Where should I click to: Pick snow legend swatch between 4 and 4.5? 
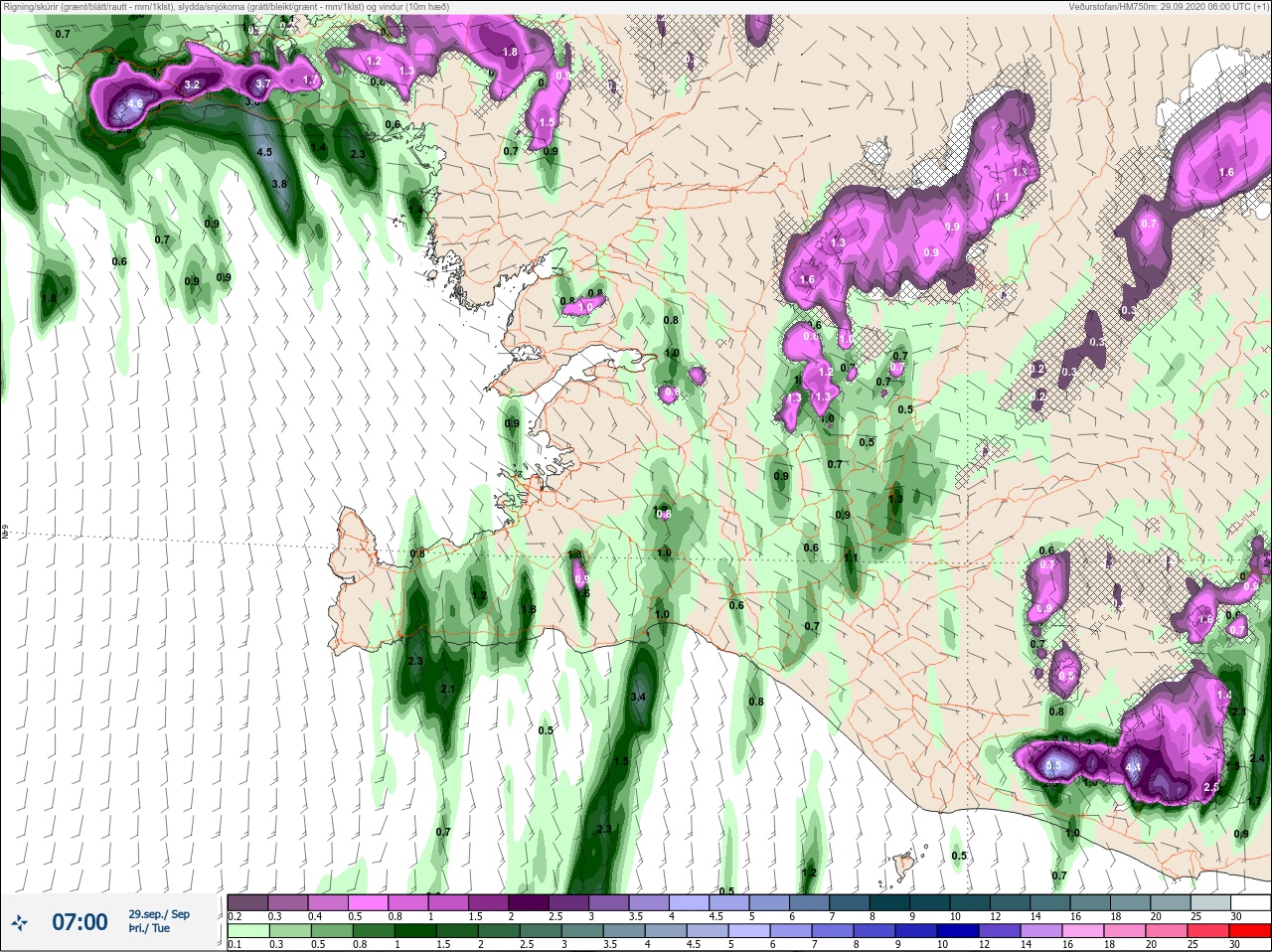coord(690,902)
